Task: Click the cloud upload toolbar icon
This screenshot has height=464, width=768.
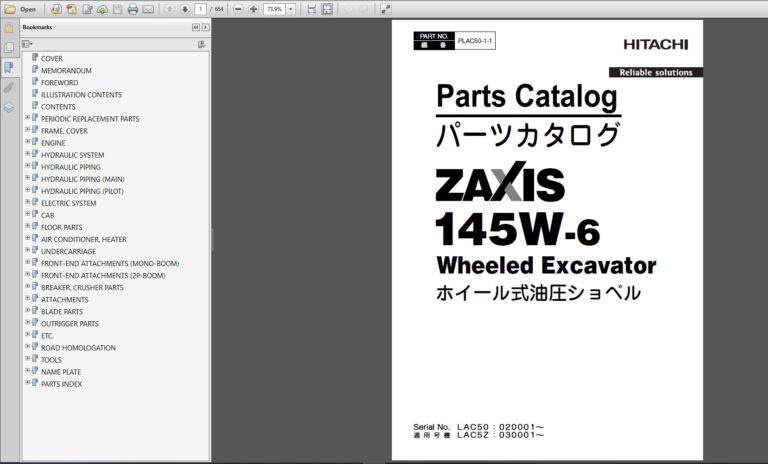Action: pos(102,9)
